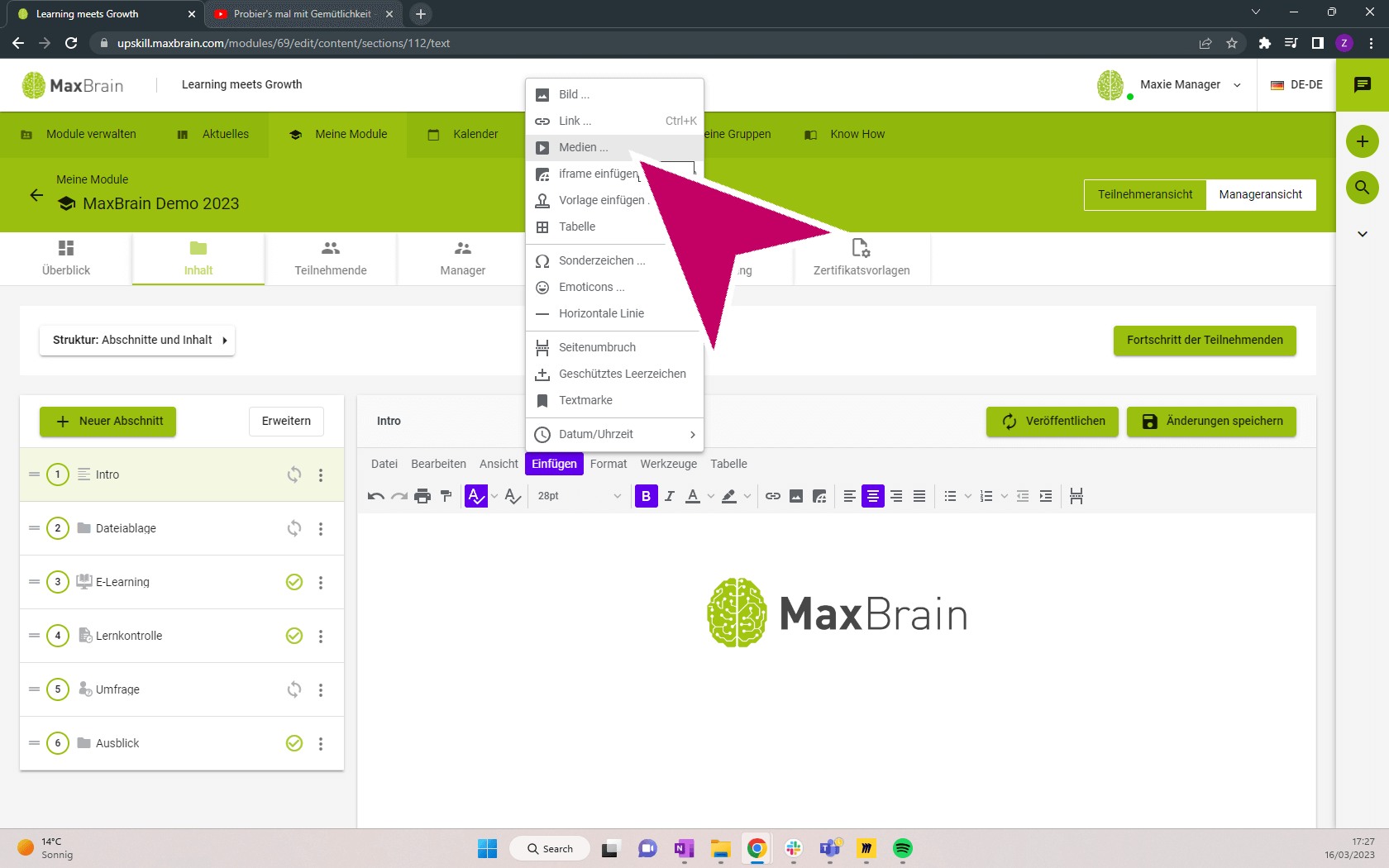Click Neuer Abschnitt button
Image resolution: width=1389 pixels, height=868 pixels.
pyautogui.click(x=107, y=422)
